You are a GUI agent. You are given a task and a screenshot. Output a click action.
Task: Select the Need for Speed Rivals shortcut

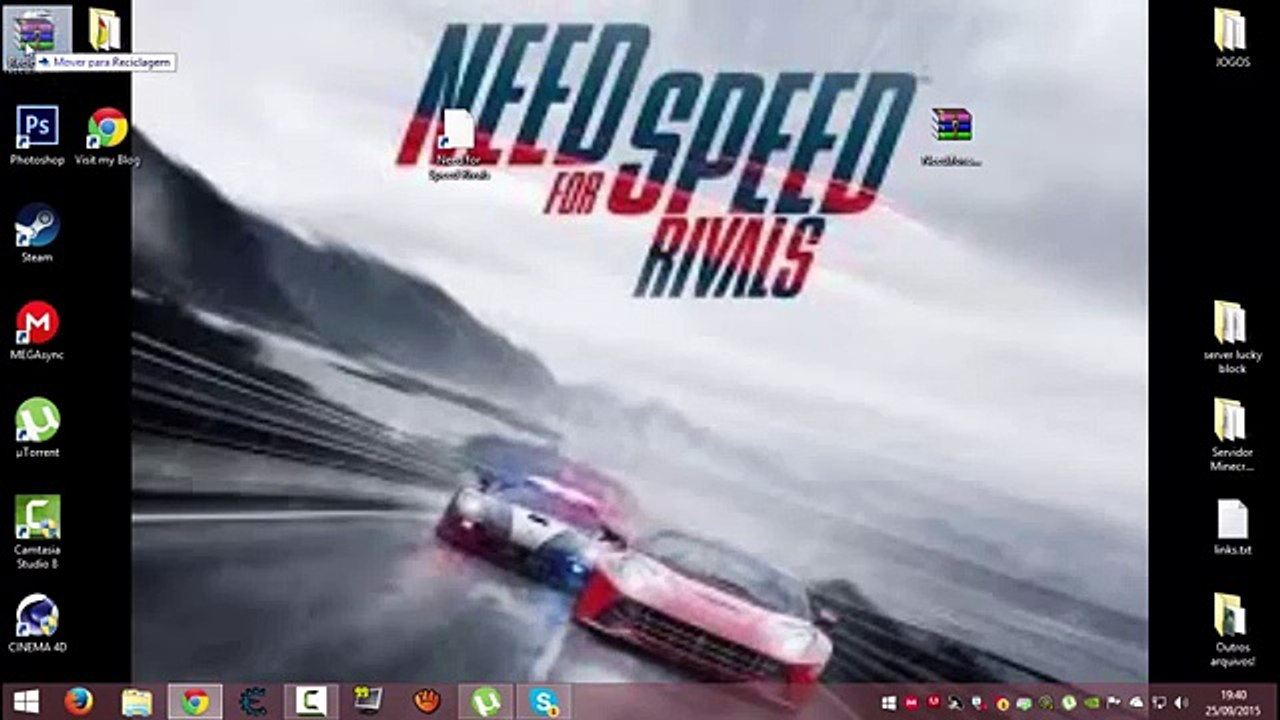(x=459, y=145)
